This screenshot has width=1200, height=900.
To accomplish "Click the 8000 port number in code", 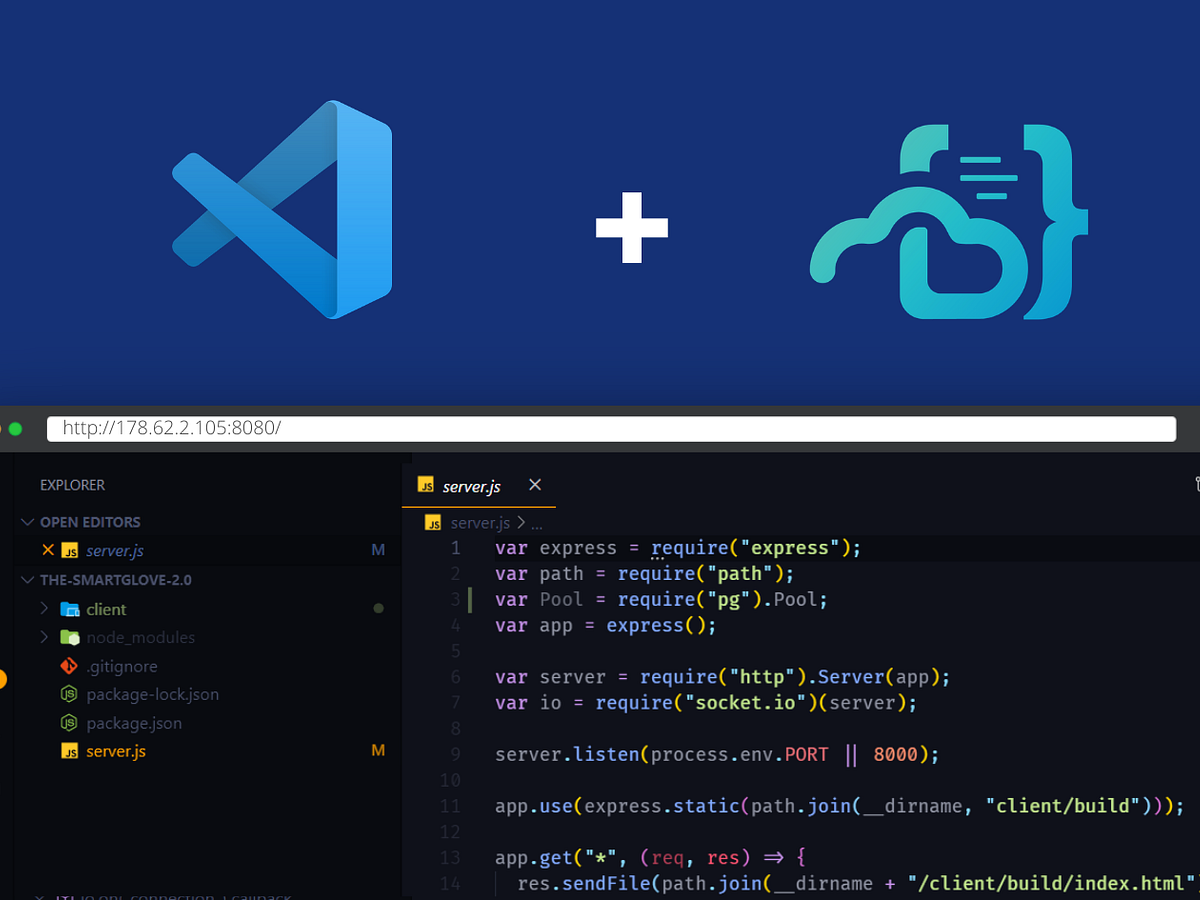I will point(895,754).
